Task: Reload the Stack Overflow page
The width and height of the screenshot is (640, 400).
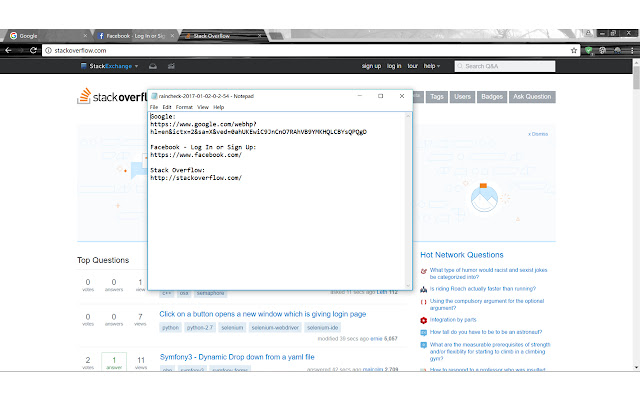Action: pyautogui.click(x=33, y=50)
